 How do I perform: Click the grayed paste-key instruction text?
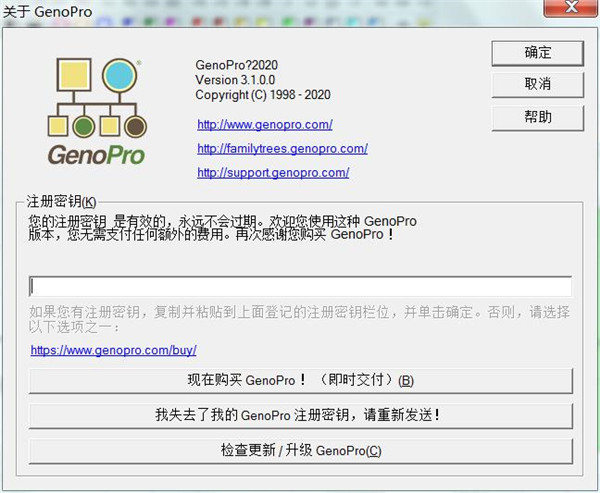click(299, 319)
